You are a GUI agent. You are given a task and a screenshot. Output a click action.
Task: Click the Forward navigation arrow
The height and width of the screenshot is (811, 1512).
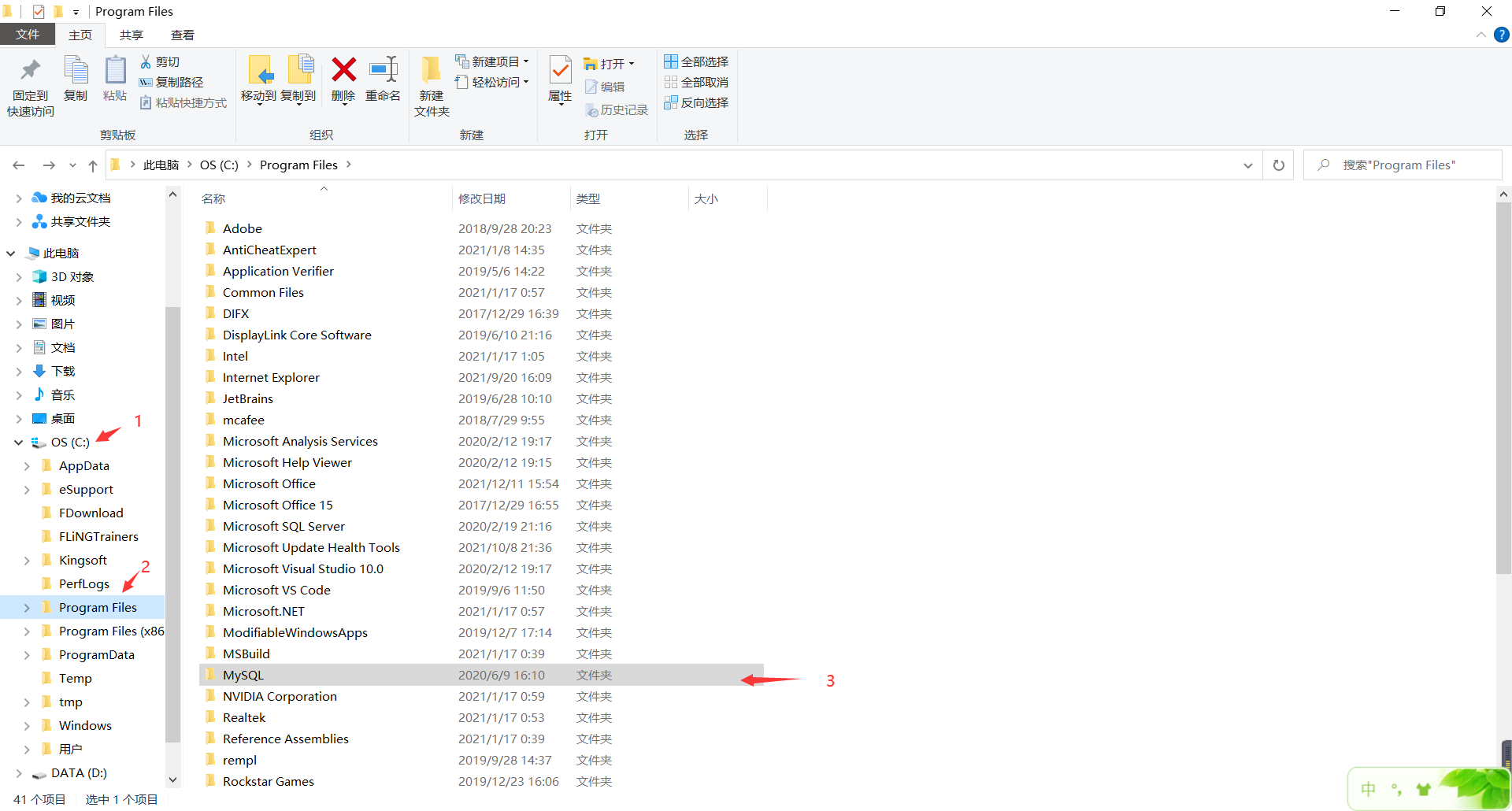point(49,165)
